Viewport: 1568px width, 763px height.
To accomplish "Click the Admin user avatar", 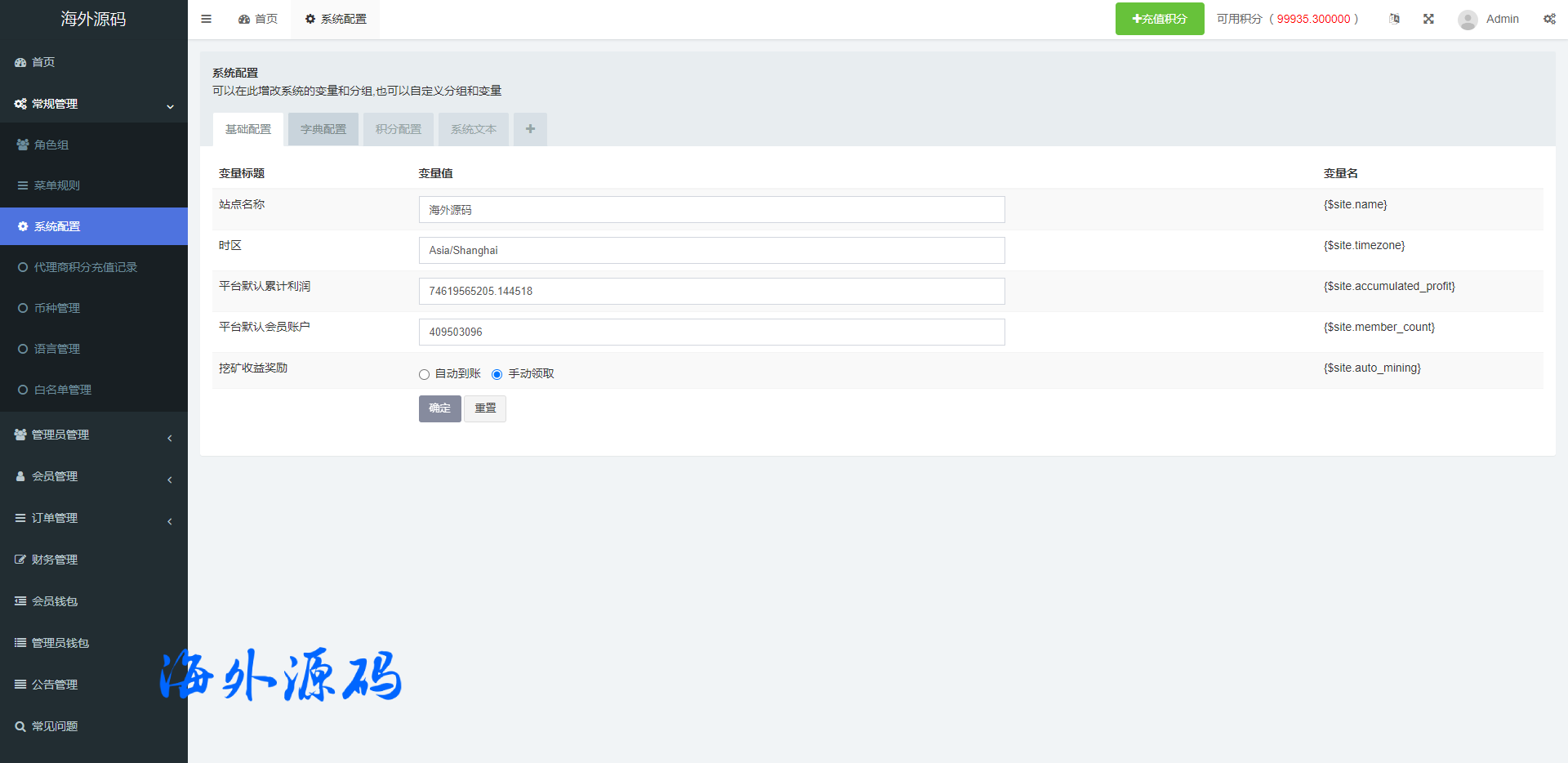I will (1468, 20).
